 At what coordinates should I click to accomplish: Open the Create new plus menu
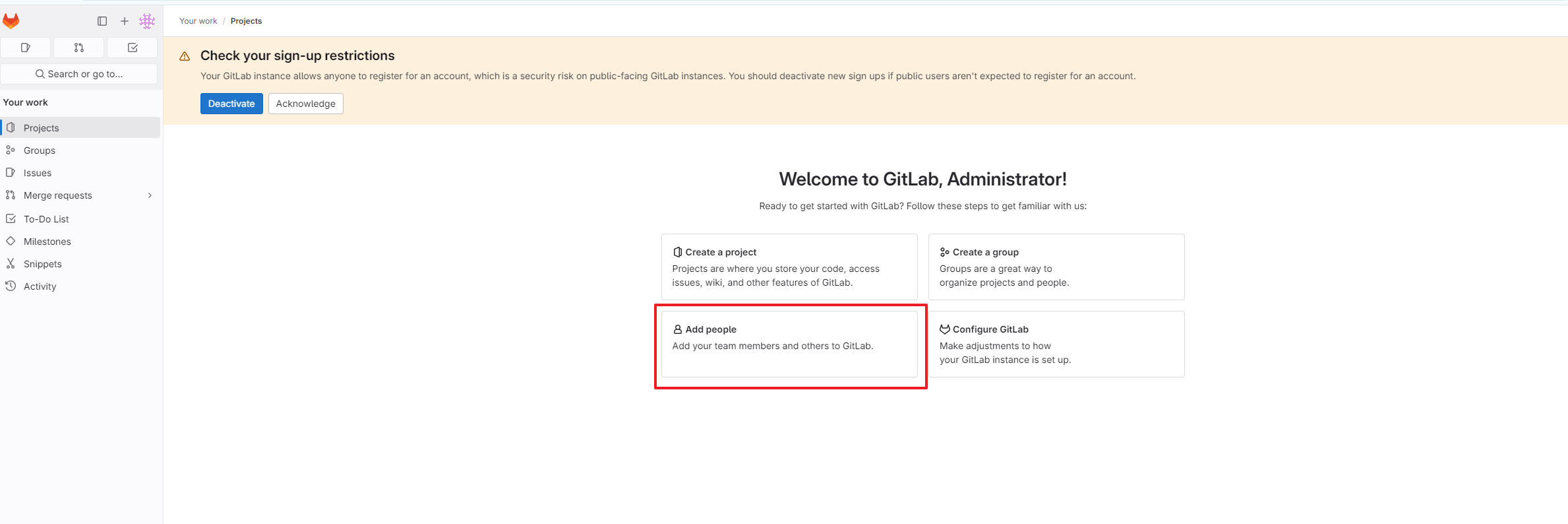[x=125, y=21]
